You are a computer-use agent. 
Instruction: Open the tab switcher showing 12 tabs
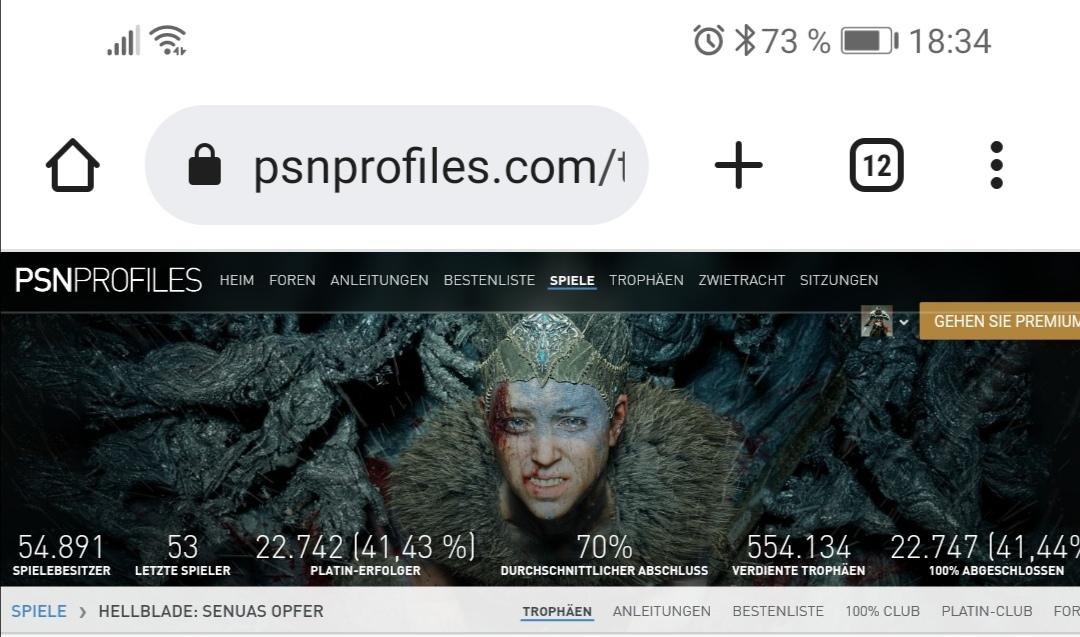(876, 165)
